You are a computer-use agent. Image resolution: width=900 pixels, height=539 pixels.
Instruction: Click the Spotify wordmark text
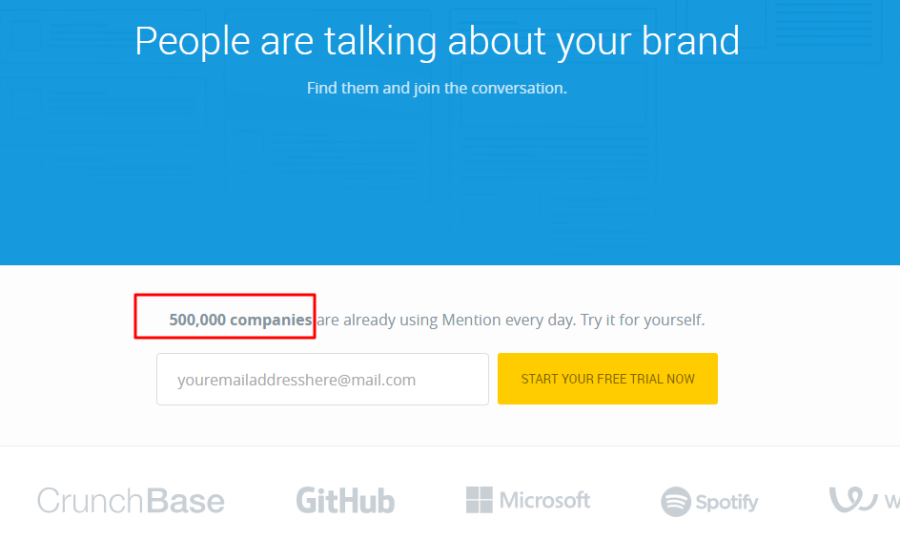point(727,502)
